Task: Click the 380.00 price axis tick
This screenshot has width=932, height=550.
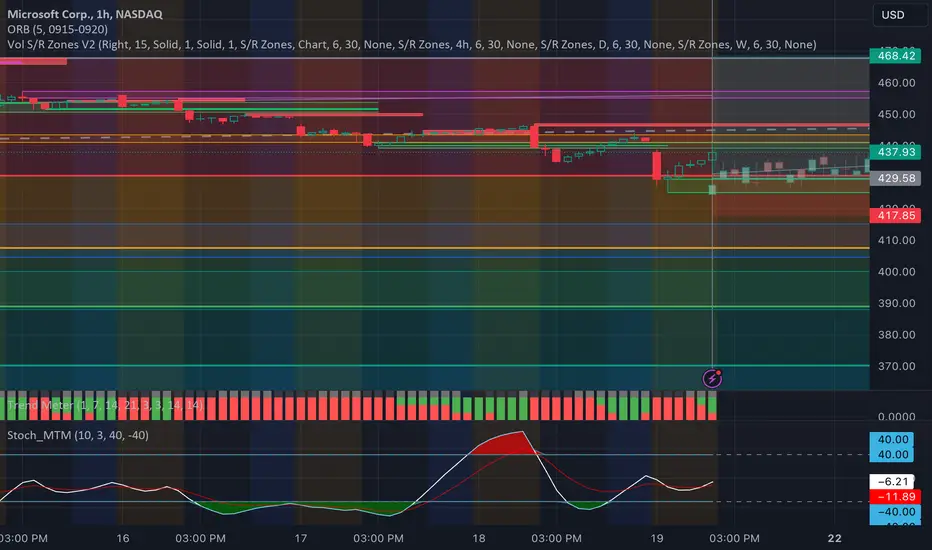Action: (896, 335)
